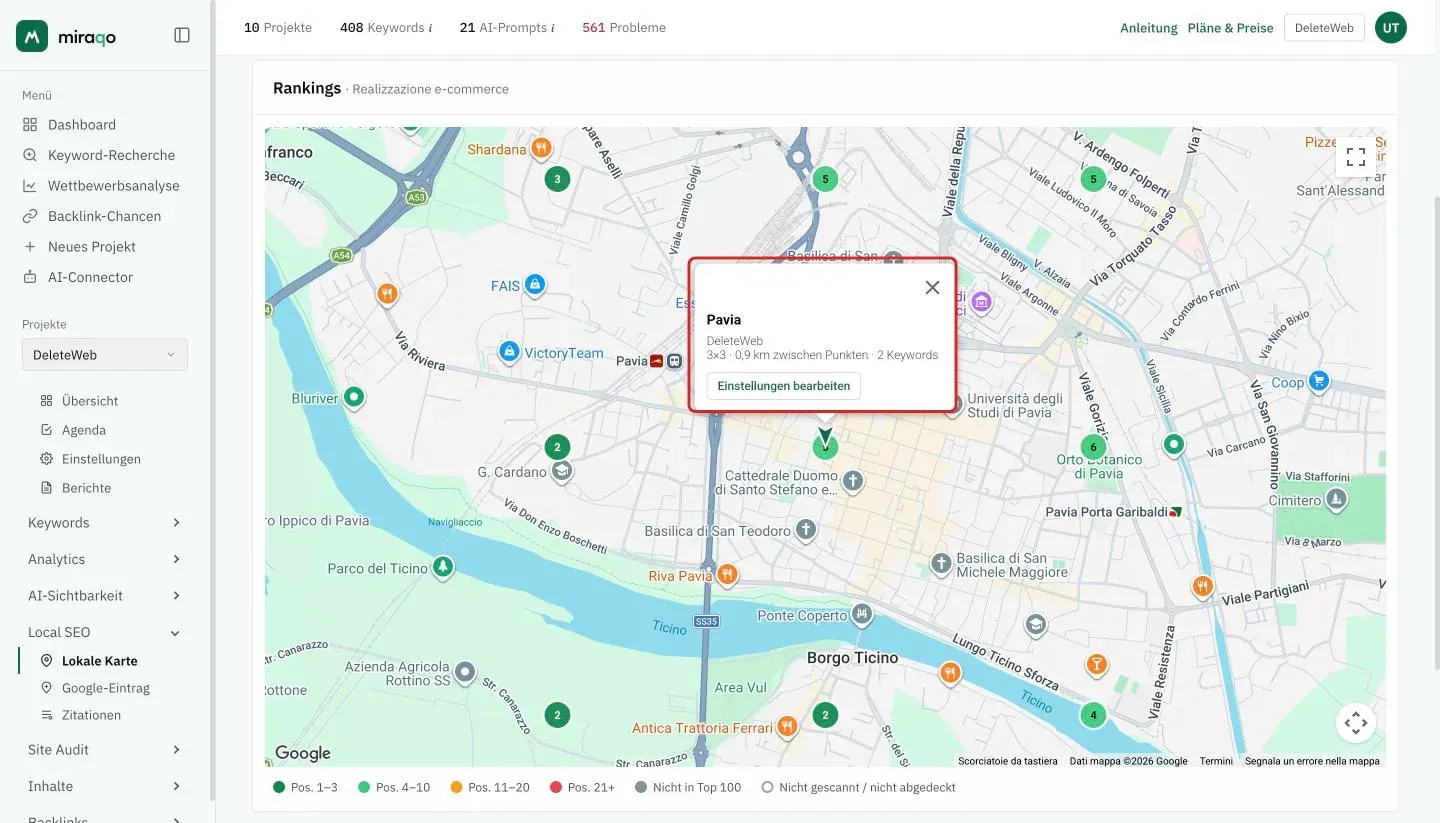Click the DeleteWeb button in top bar
The image size is (1440, 823).
pyautogui.click(x=1324, y=28)
